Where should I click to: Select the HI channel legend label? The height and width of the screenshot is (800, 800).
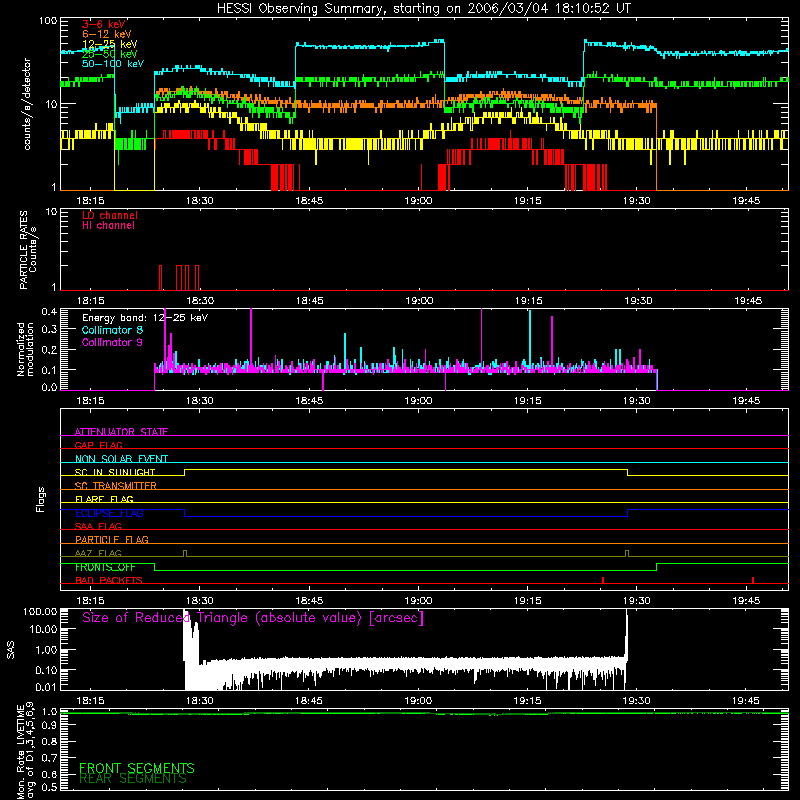(x=108, y=226)
